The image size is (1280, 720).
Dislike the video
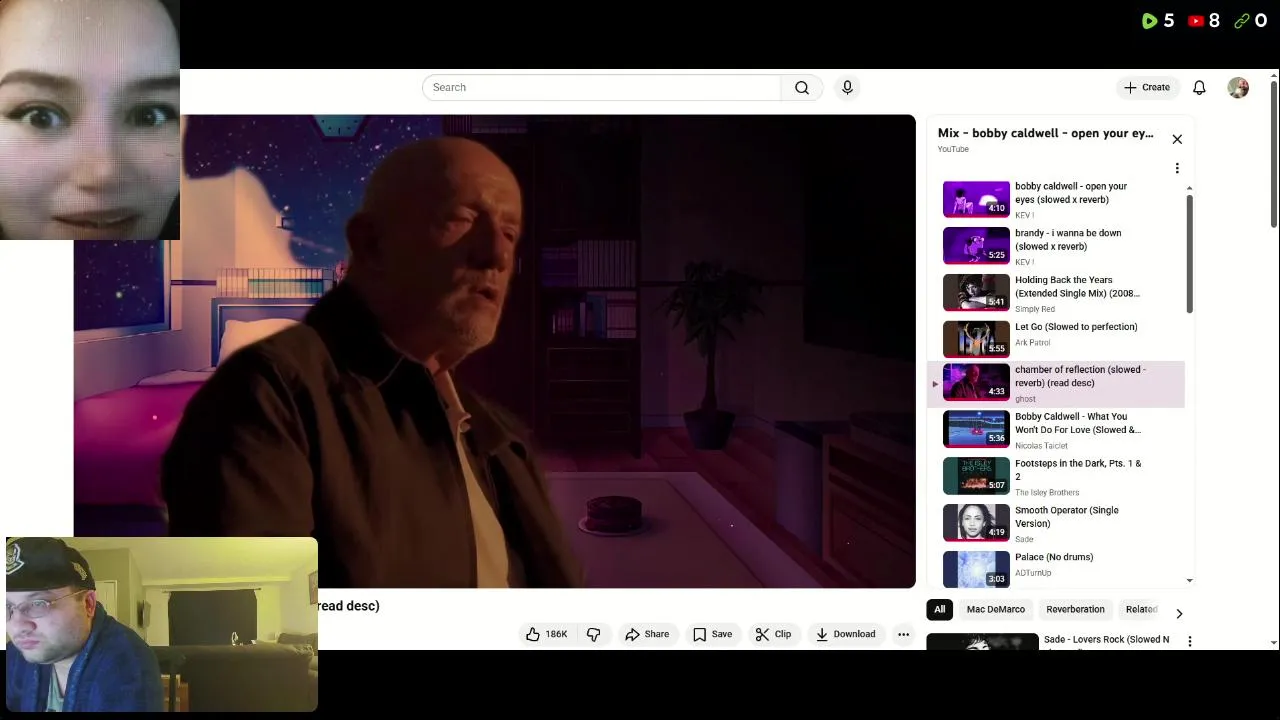pyautogui.click(x=594, y=634)
